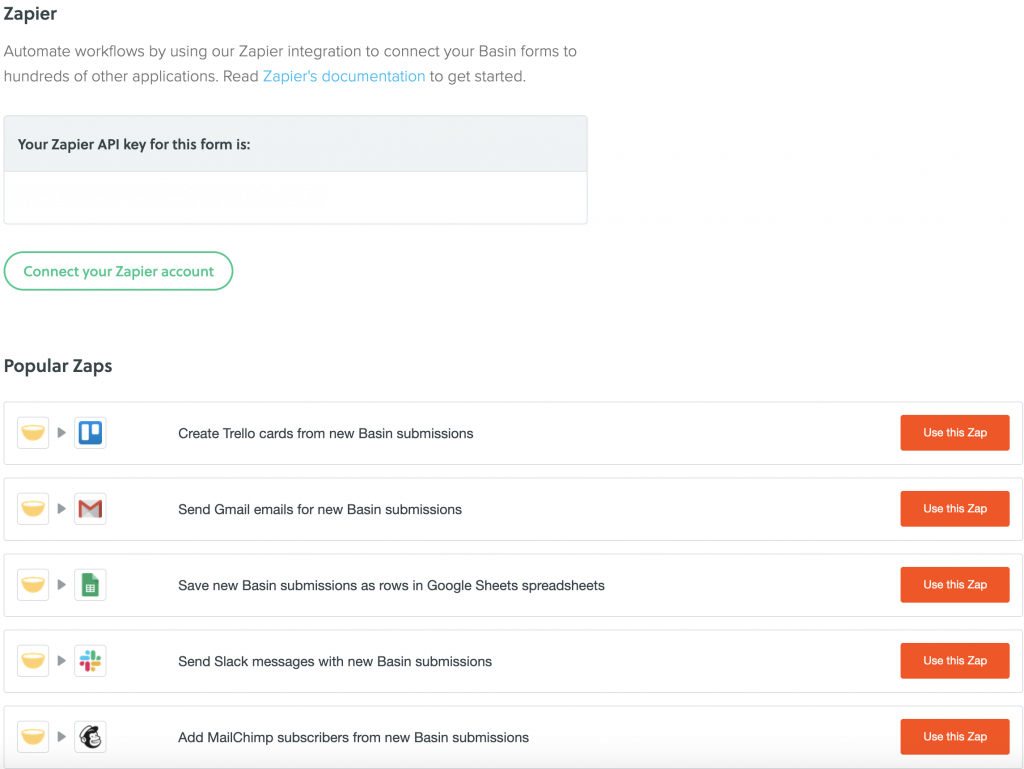Click the Slack app icon
The image size is (1024, 769).
click(90, 661)
